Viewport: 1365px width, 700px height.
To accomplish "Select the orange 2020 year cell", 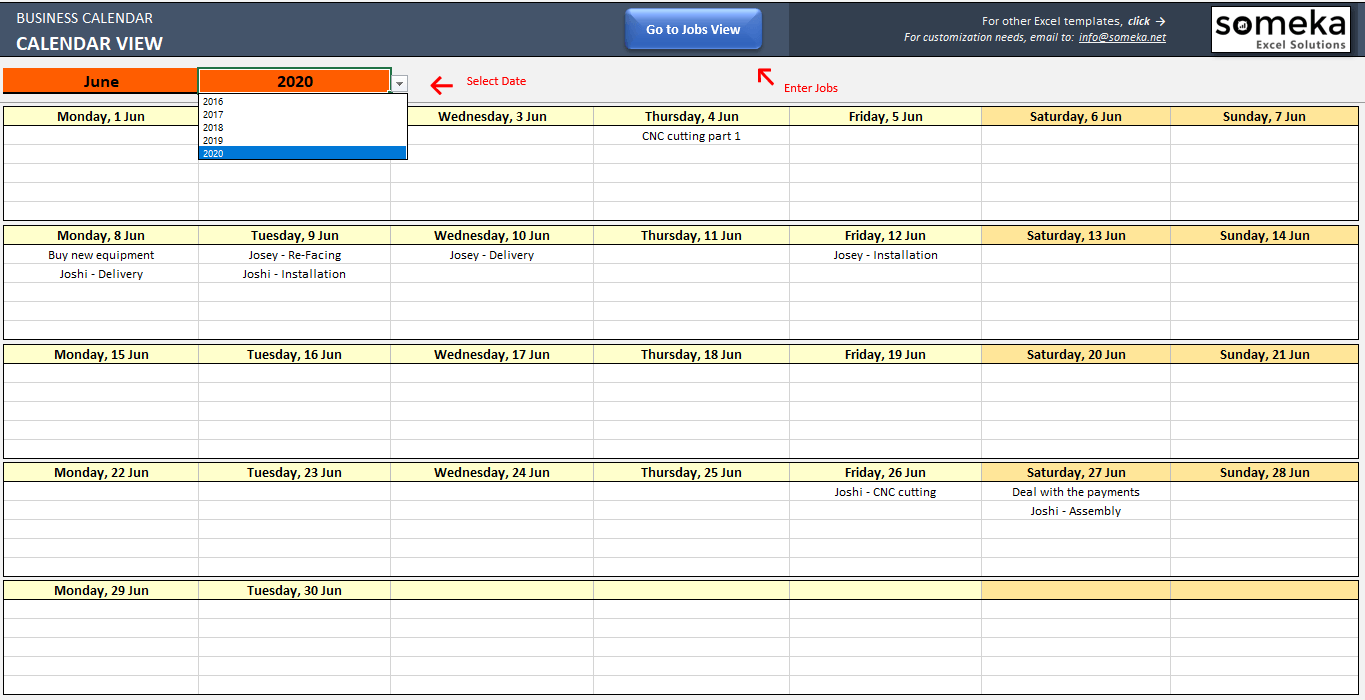I will pos(294,82).
